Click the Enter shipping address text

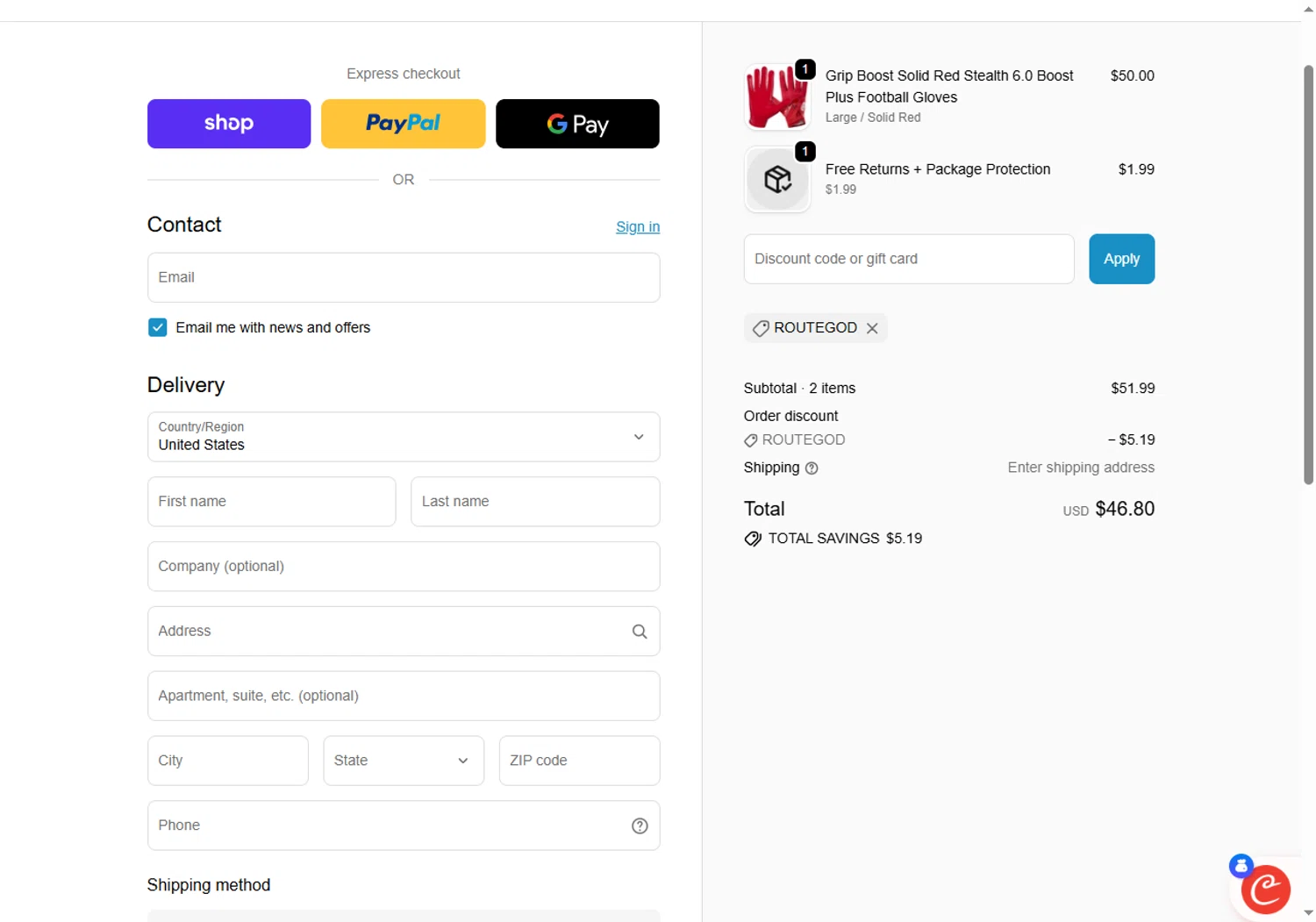[1081, 468]
